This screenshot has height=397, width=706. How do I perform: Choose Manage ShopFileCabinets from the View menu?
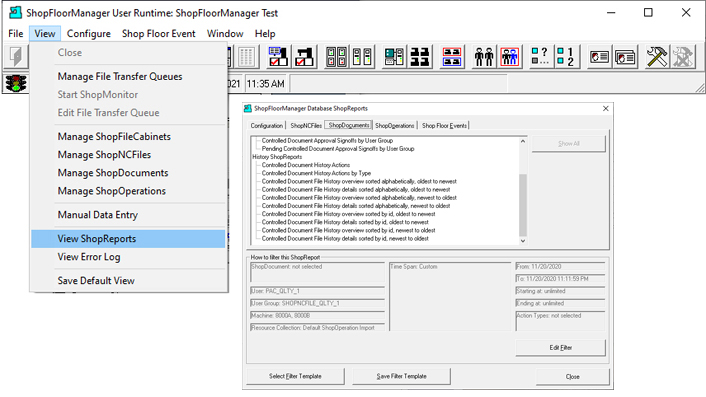point(128,136)
